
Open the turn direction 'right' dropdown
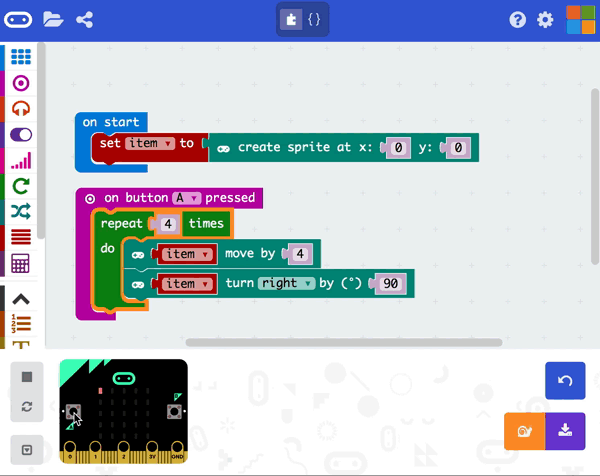point(286,284)
